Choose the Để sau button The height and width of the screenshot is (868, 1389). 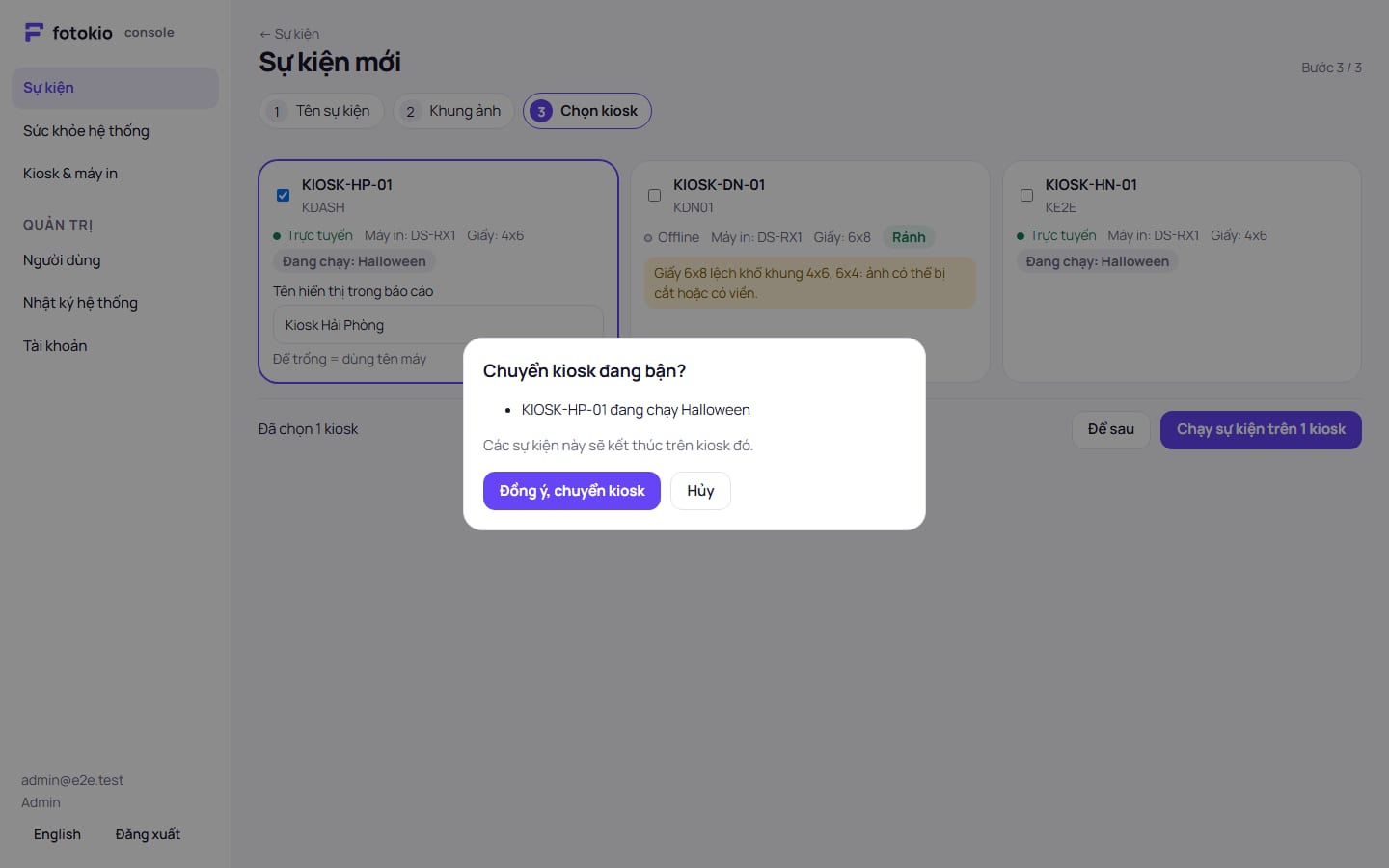pos(1110,429)
